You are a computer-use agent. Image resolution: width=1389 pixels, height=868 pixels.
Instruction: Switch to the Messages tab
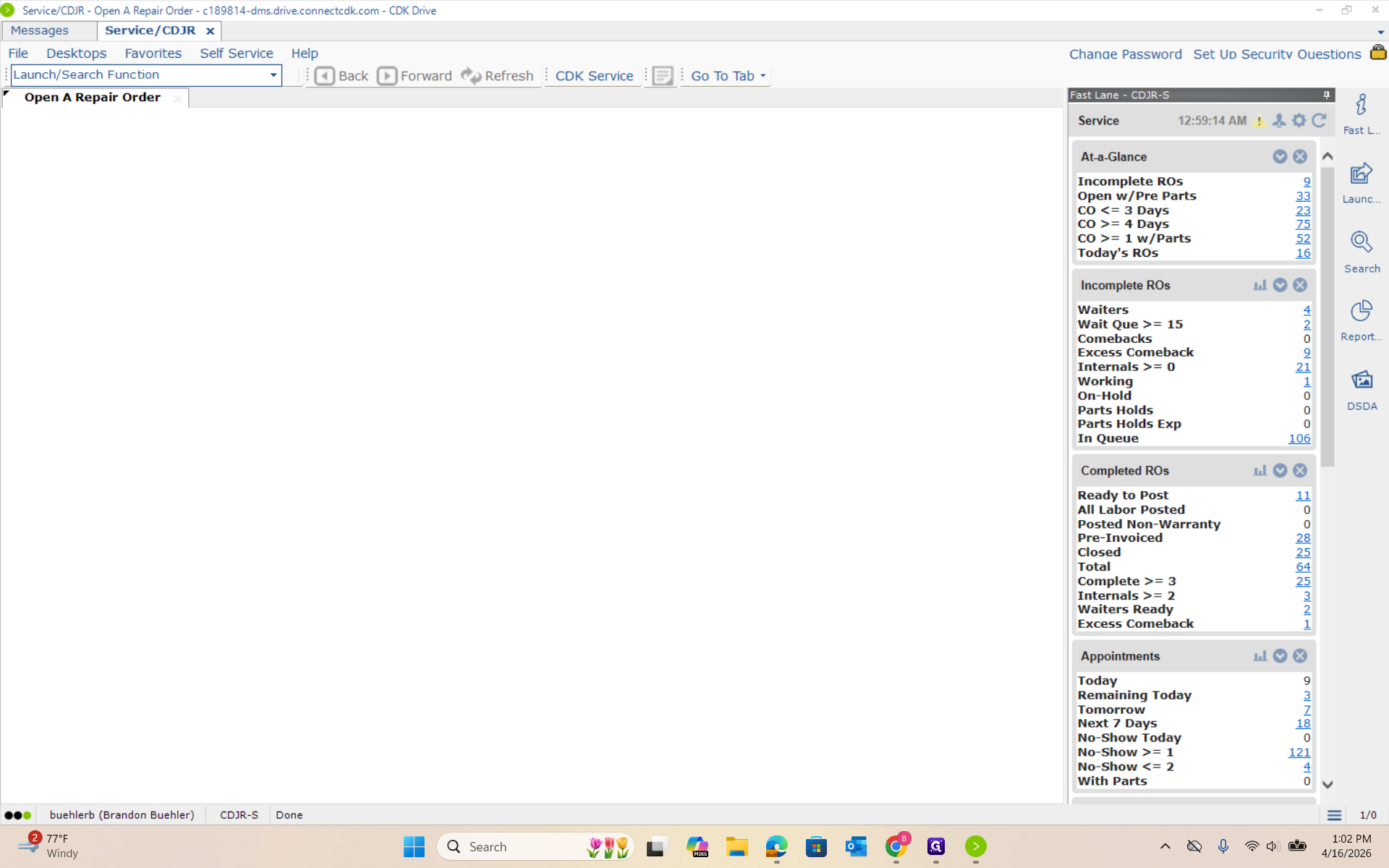[40, 30]
